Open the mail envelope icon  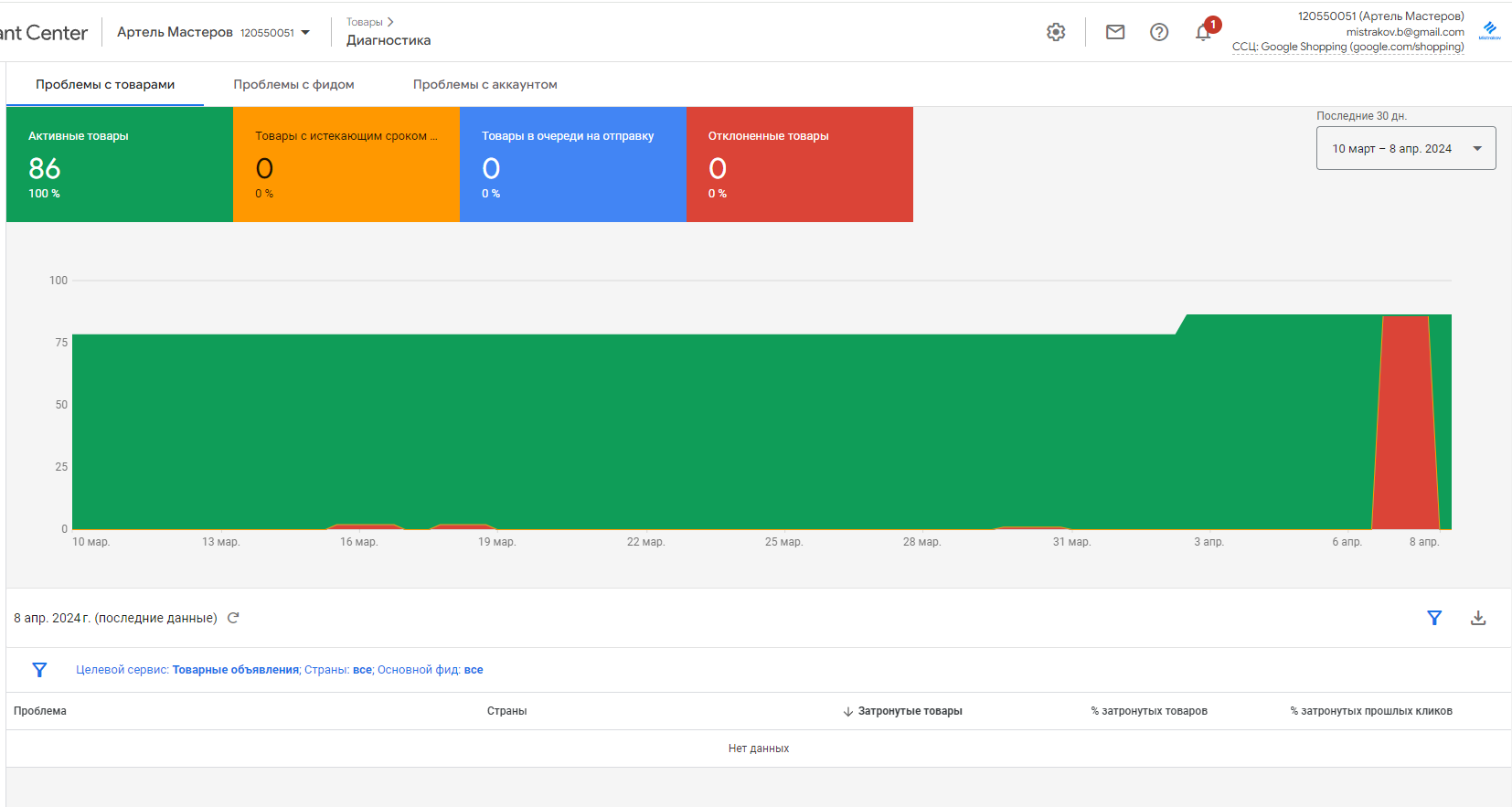point(1115,32)
